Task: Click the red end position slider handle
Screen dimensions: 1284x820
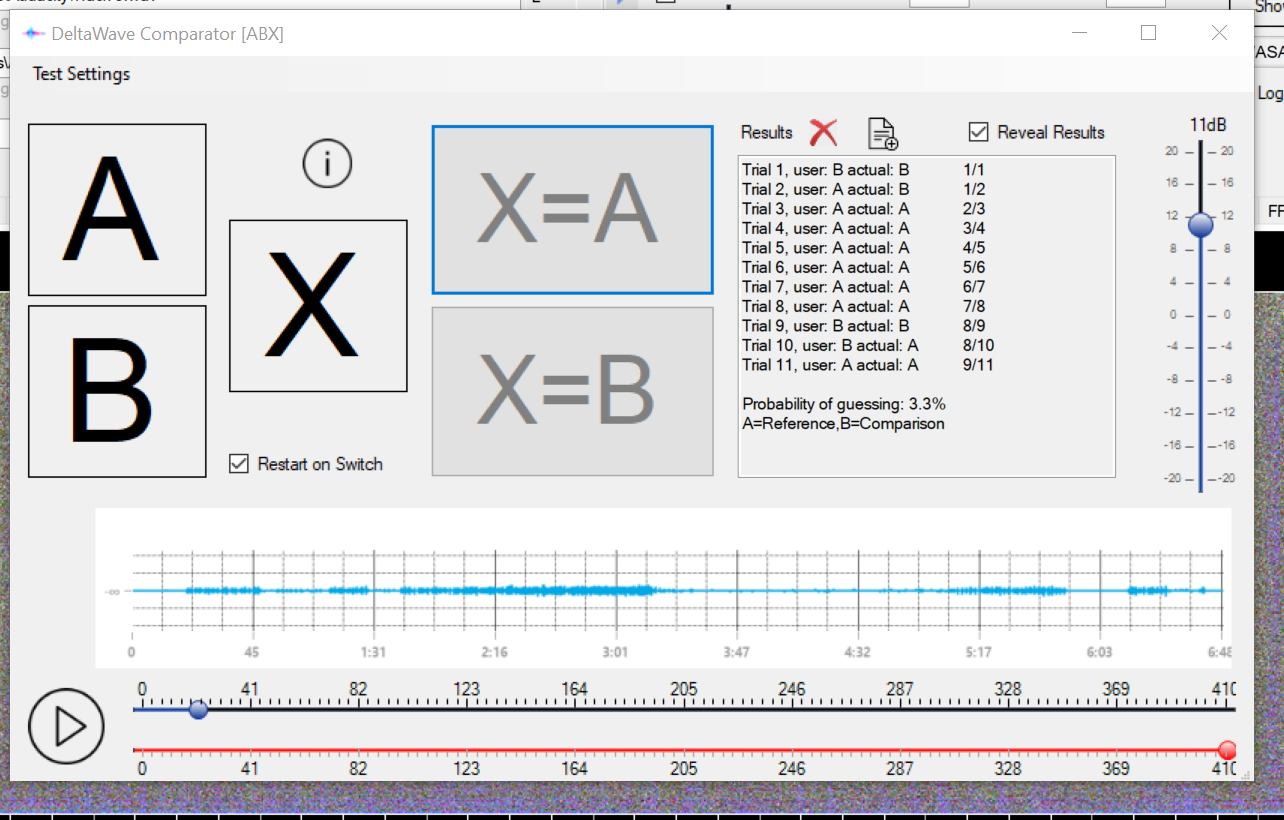Action: pyautogui.click(x=1227, y=750)
